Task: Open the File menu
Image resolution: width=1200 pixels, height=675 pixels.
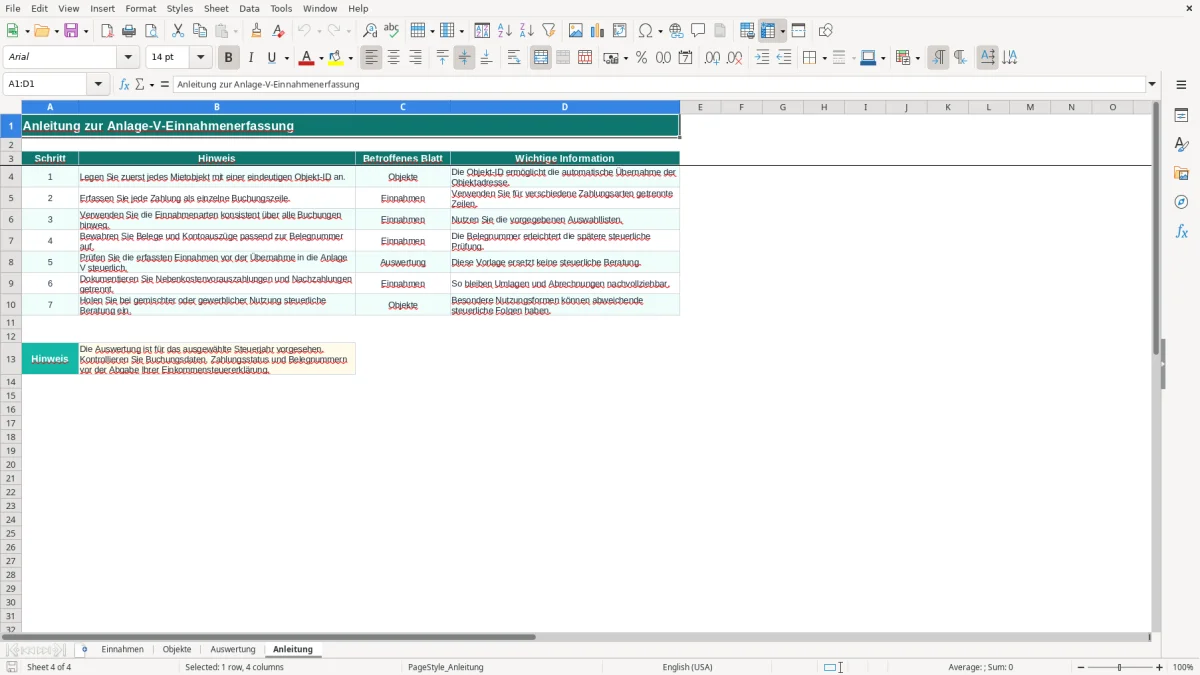Action: 13,8
